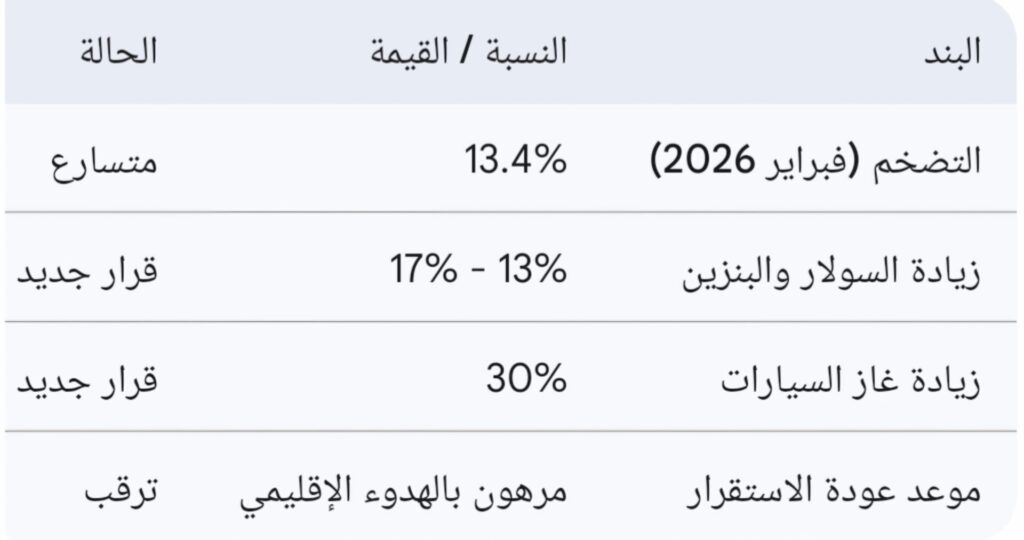
Task: Select the 30% value cell
Action: pos(526,381)
